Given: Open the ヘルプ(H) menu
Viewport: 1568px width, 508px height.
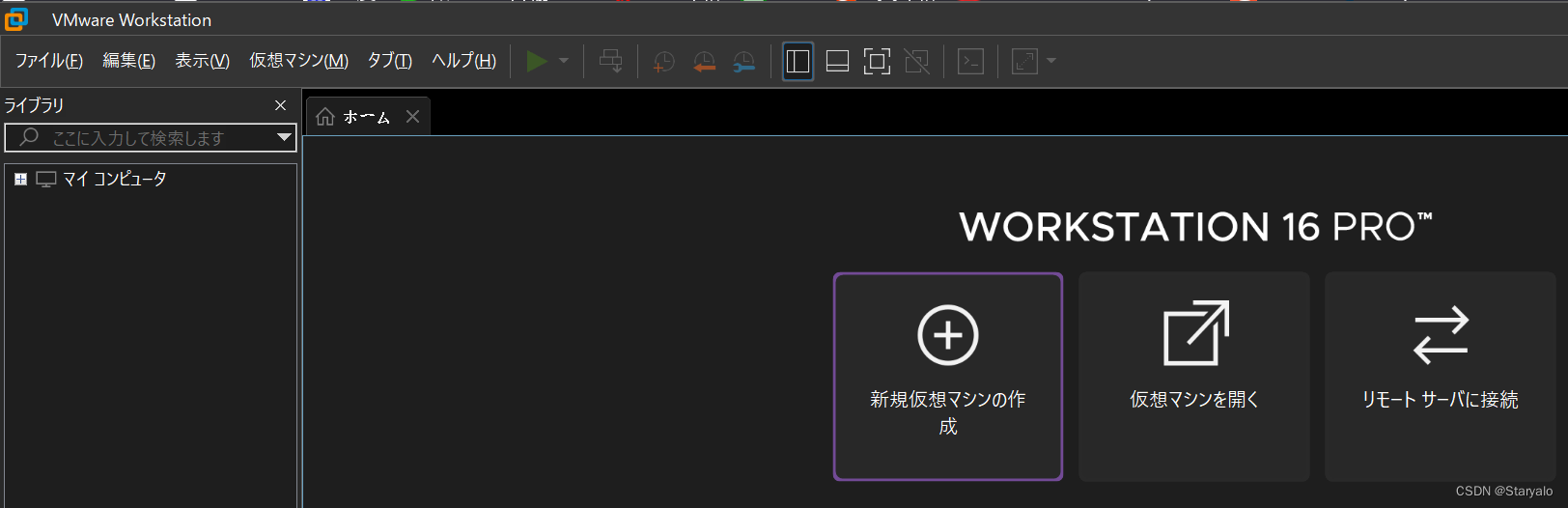Looking at the screenshot, I should pyautogui.click(x=463, y=61).
